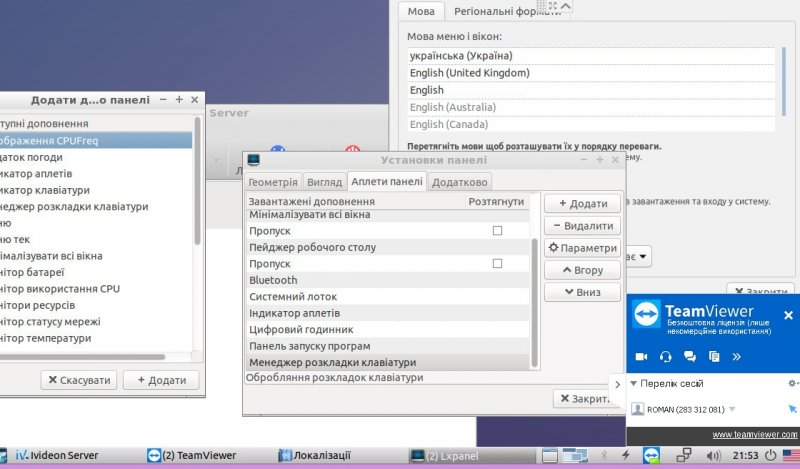Open the Додатково tab
Screen dimensions: 800x469
click(459, 182)
